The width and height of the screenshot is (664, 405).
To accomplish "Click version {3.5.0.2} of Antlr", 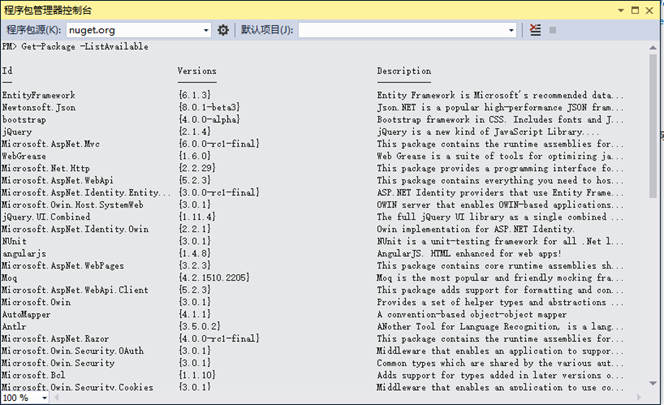I will pos(199,327).
